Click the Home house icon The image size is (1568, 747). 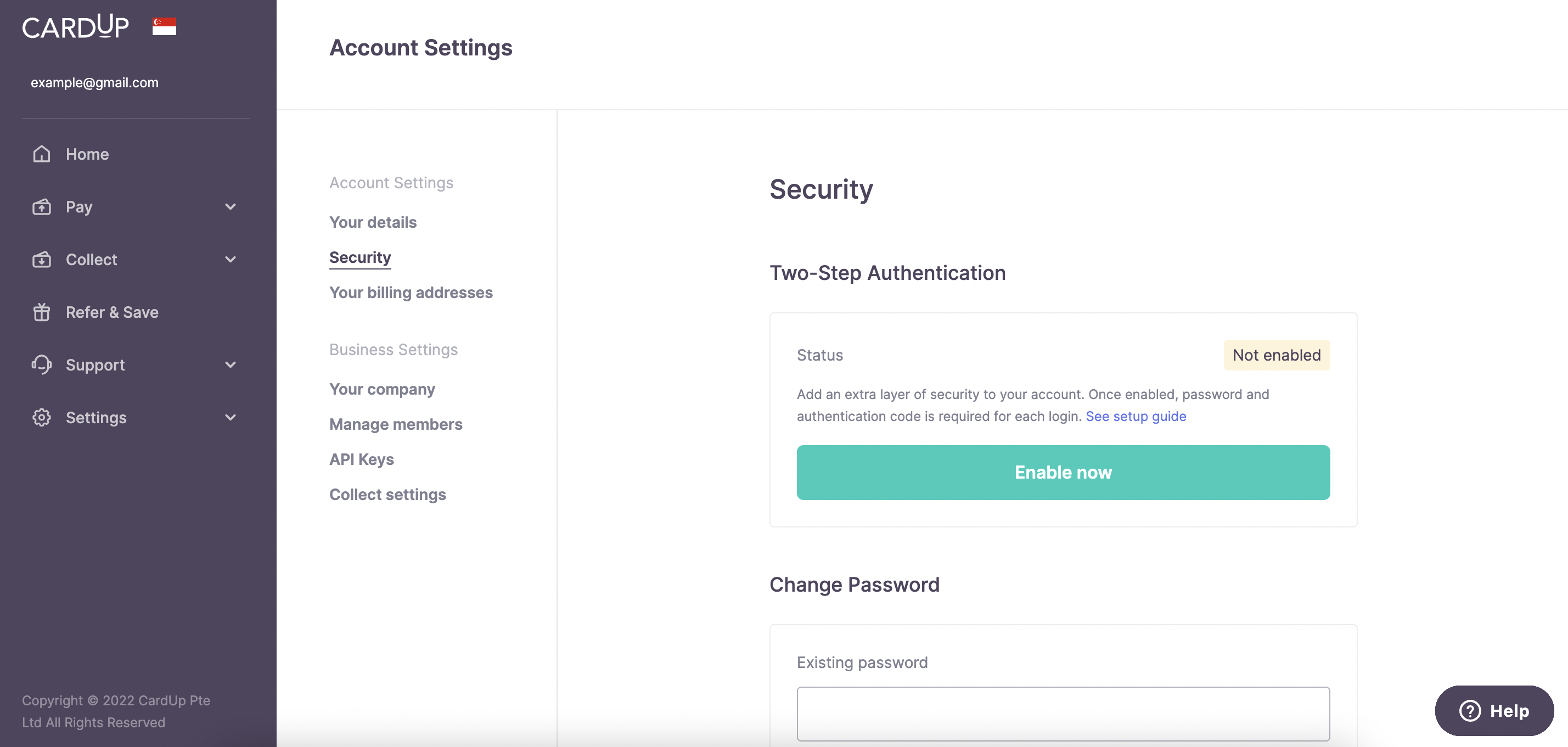tap(41, 154)
